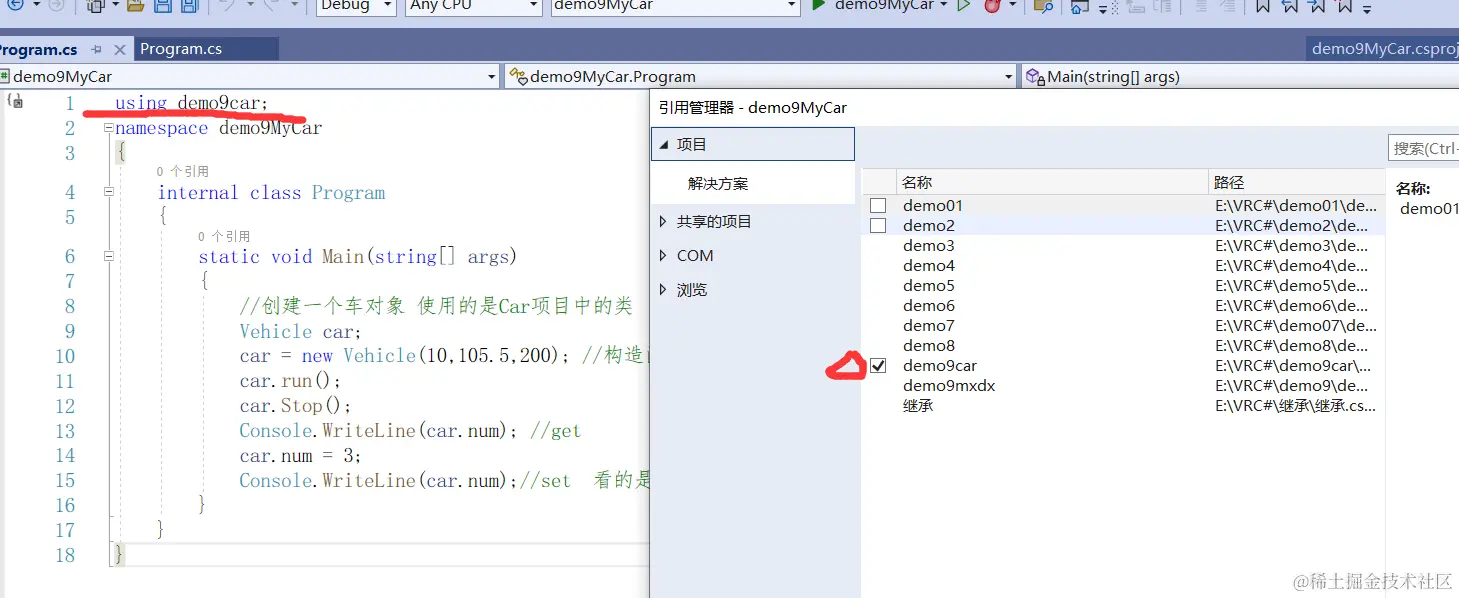Click the Undo arrow icon

coord(227,5)
